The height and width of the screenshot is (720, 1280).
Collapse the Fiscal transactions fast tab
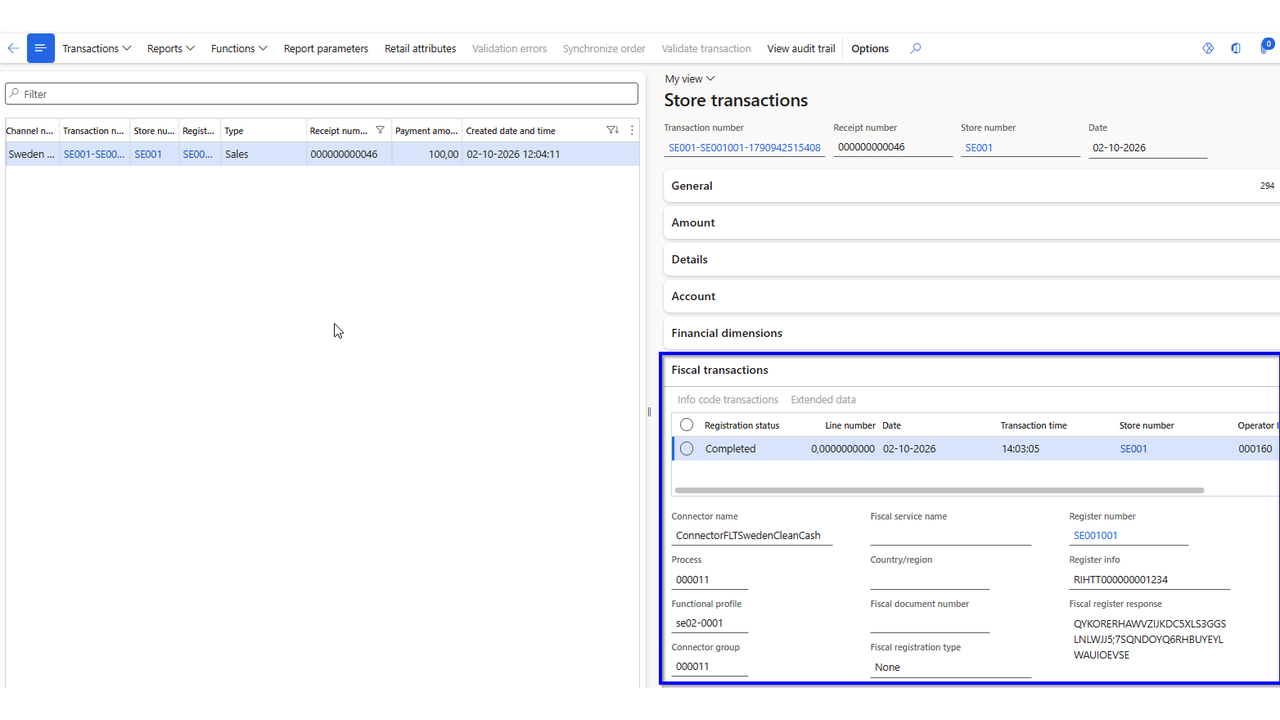click(x=971, y=370)
